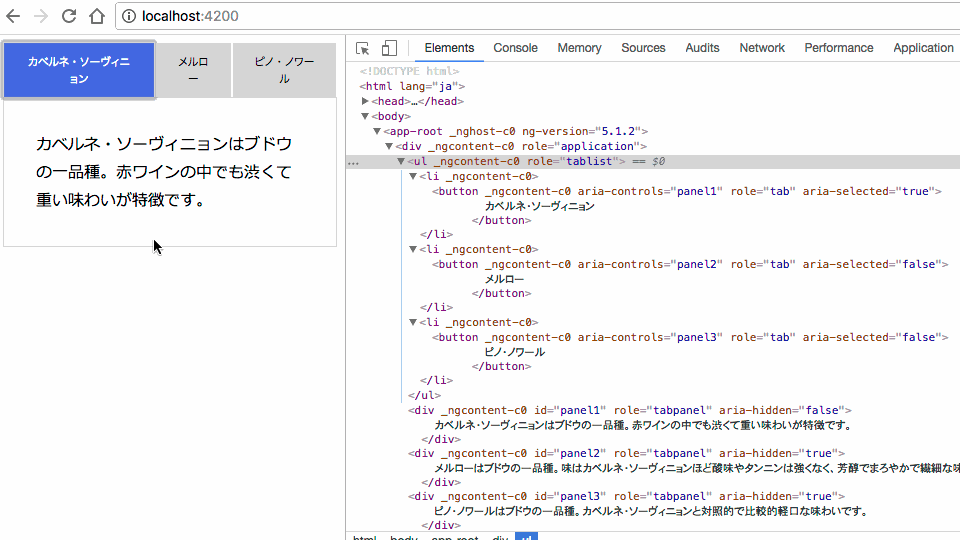Select button with aria-controls panel3
Image resolution: width=960 pixels, height=540 pixels.
[690, 337]
